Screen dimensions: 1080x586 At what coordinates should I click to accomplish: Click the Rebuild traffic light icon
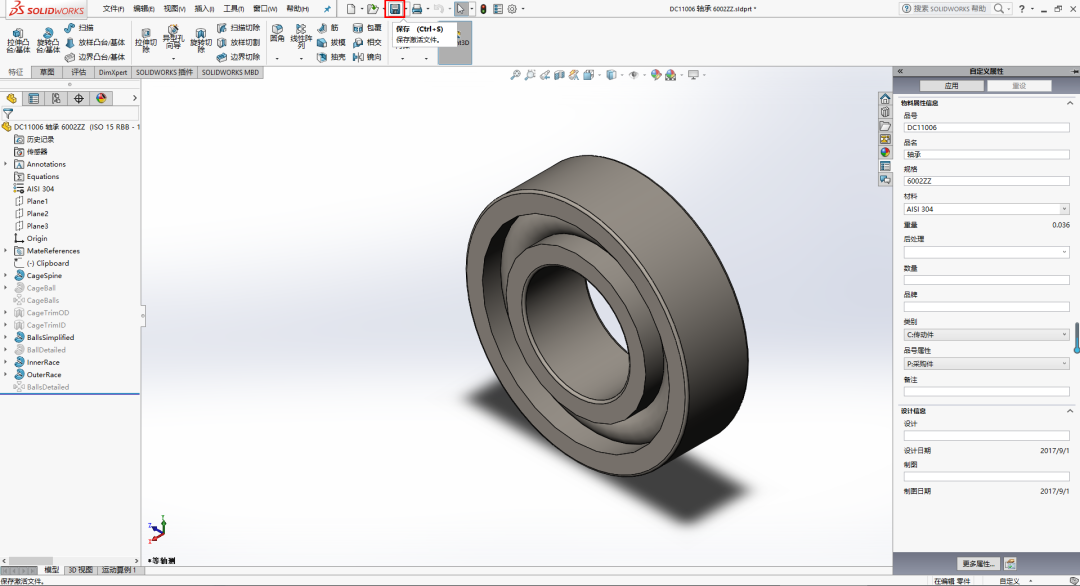pos(484,9)
